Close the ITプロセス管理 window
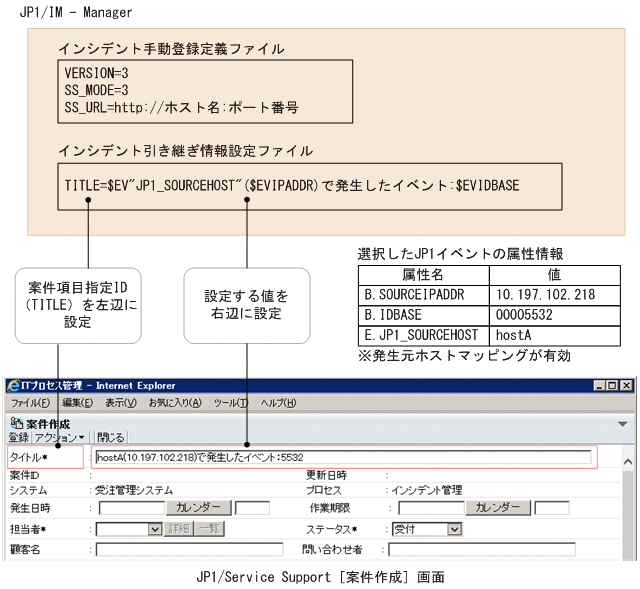 click(626, 385)
